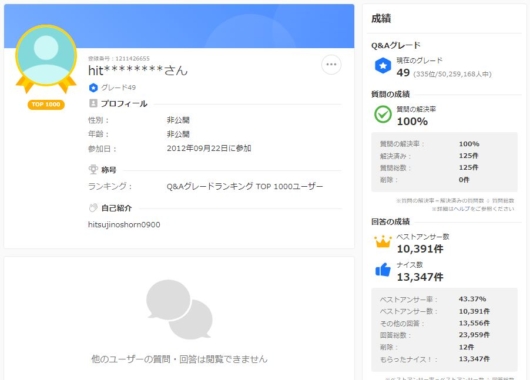Click the もらったナイス！ 13,347件 value
Viewport: 530px width, 380px height.
pos(474,359)
